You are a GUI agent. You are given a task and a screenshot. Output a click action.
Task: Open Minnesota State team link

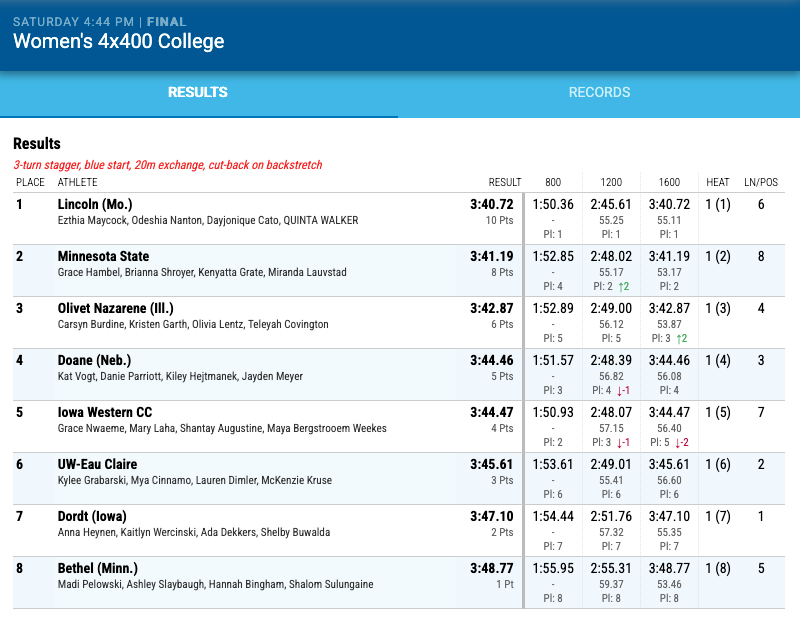click(x=104, y=256)
